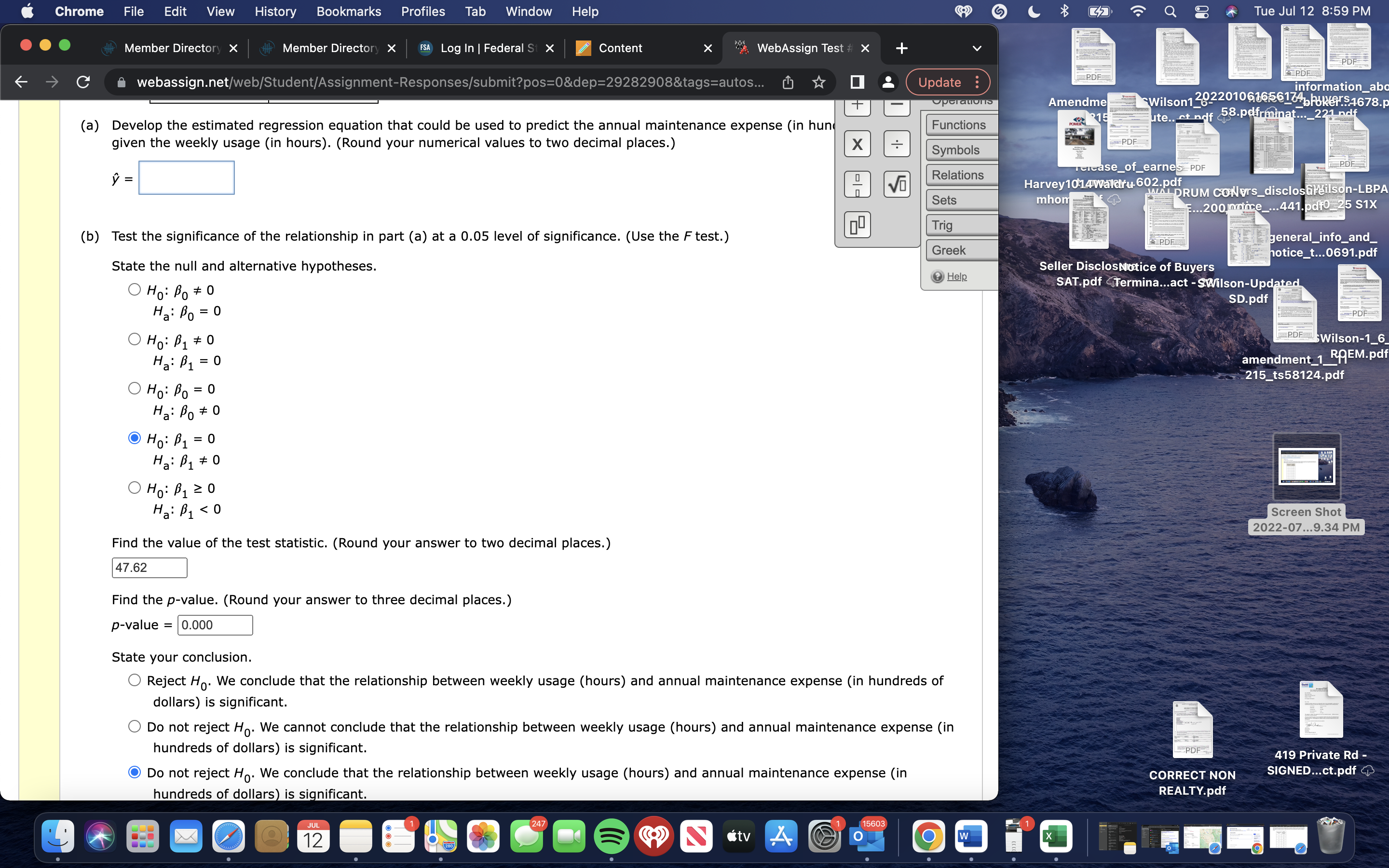Select the division symbol in the math palette
The image size is (1389, 868).
(897, 144)
